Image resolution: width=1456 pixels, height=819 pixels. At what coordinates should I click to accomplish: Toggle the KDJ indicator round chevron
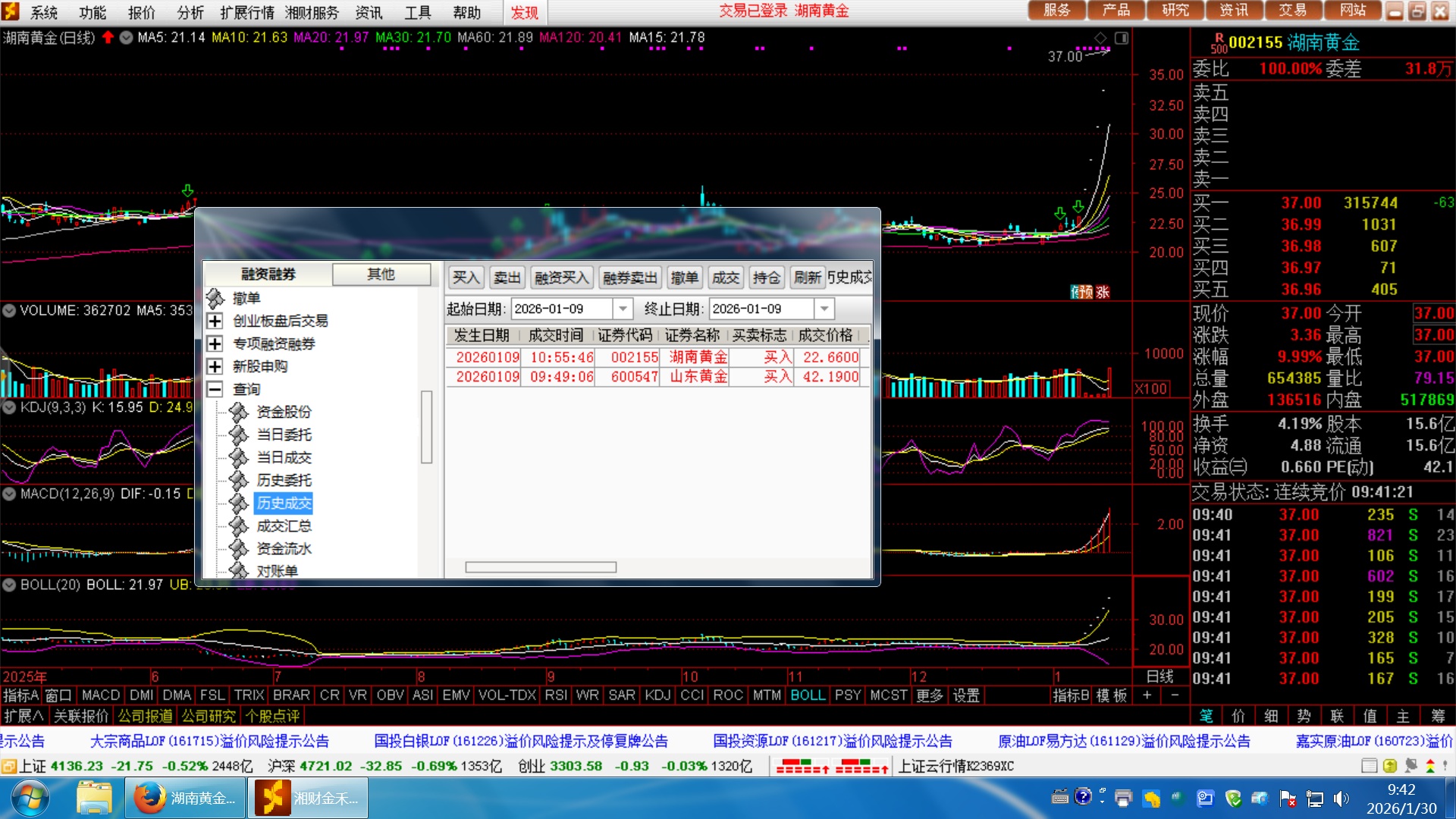[x=9, y=408]
